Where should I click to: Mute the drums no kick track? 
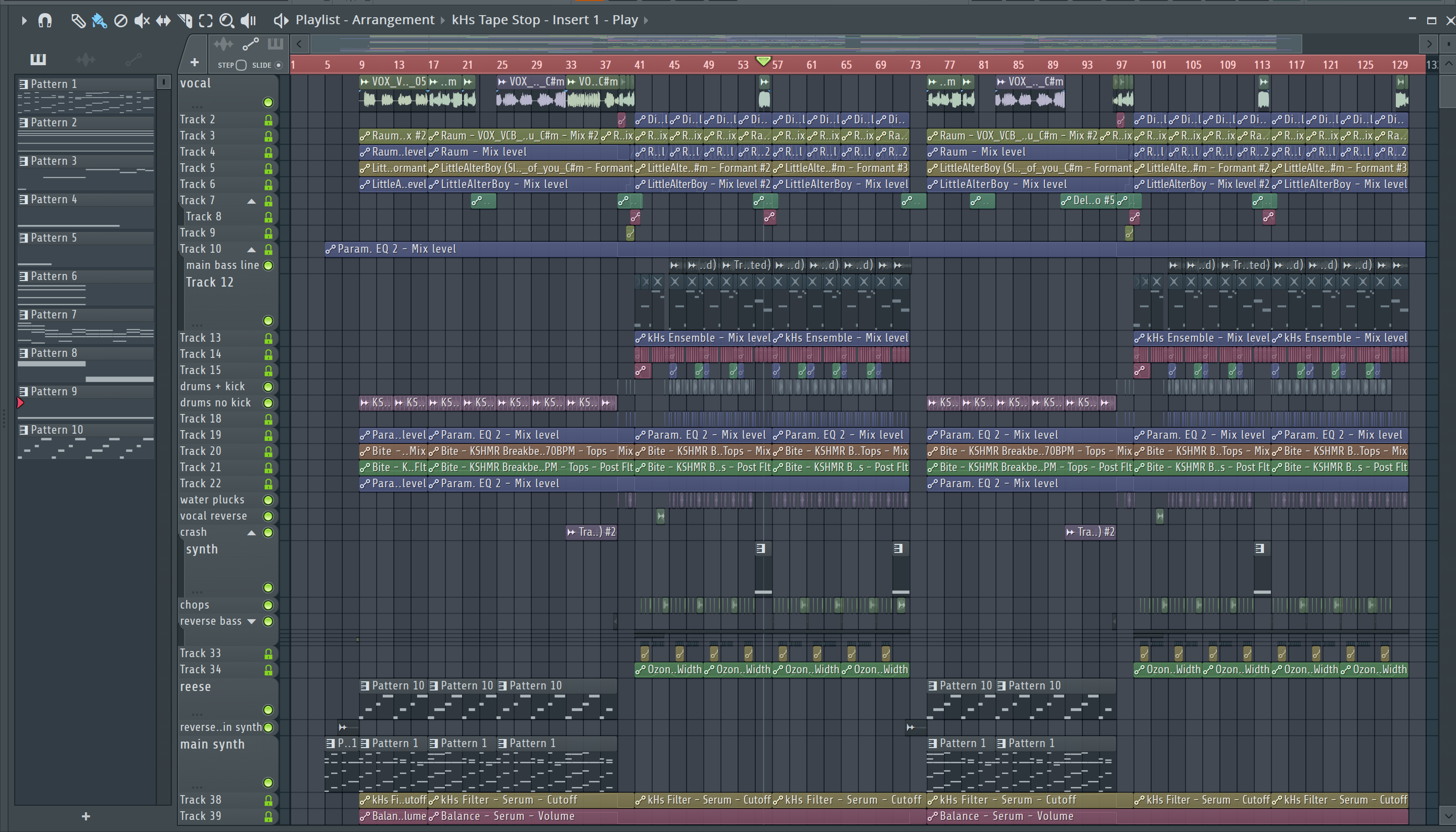click(267, 403)
